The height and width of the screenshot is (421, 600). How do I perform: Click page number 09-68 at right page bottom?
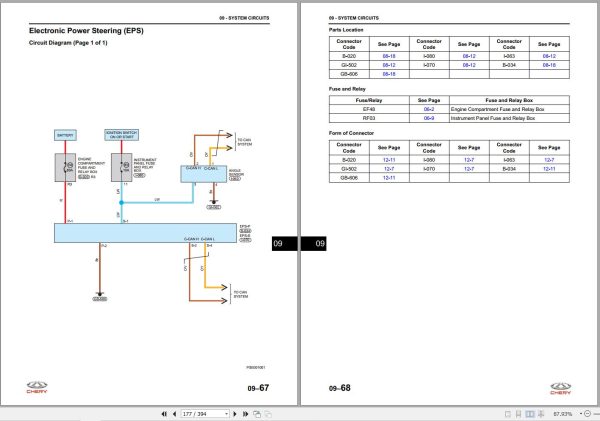[339, 388]
